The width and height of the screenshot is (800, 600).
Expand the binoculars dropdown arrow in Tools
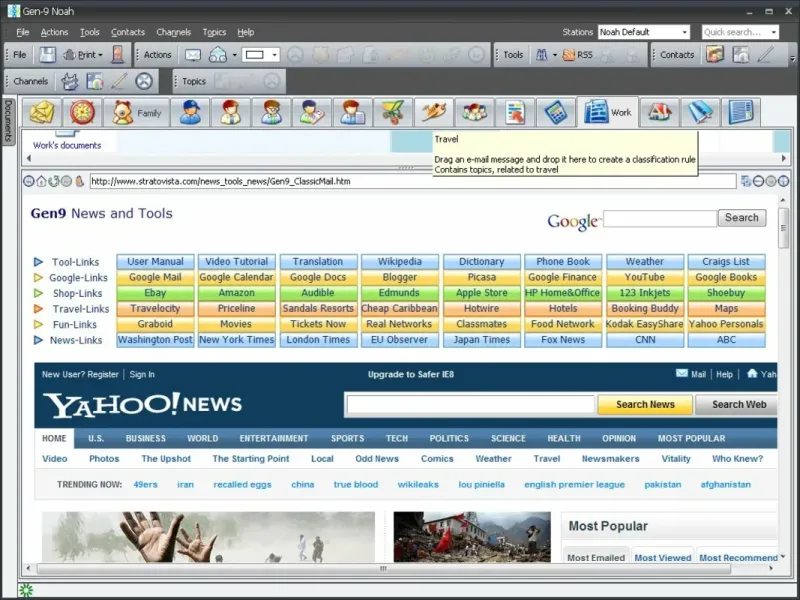coord(555,55)
